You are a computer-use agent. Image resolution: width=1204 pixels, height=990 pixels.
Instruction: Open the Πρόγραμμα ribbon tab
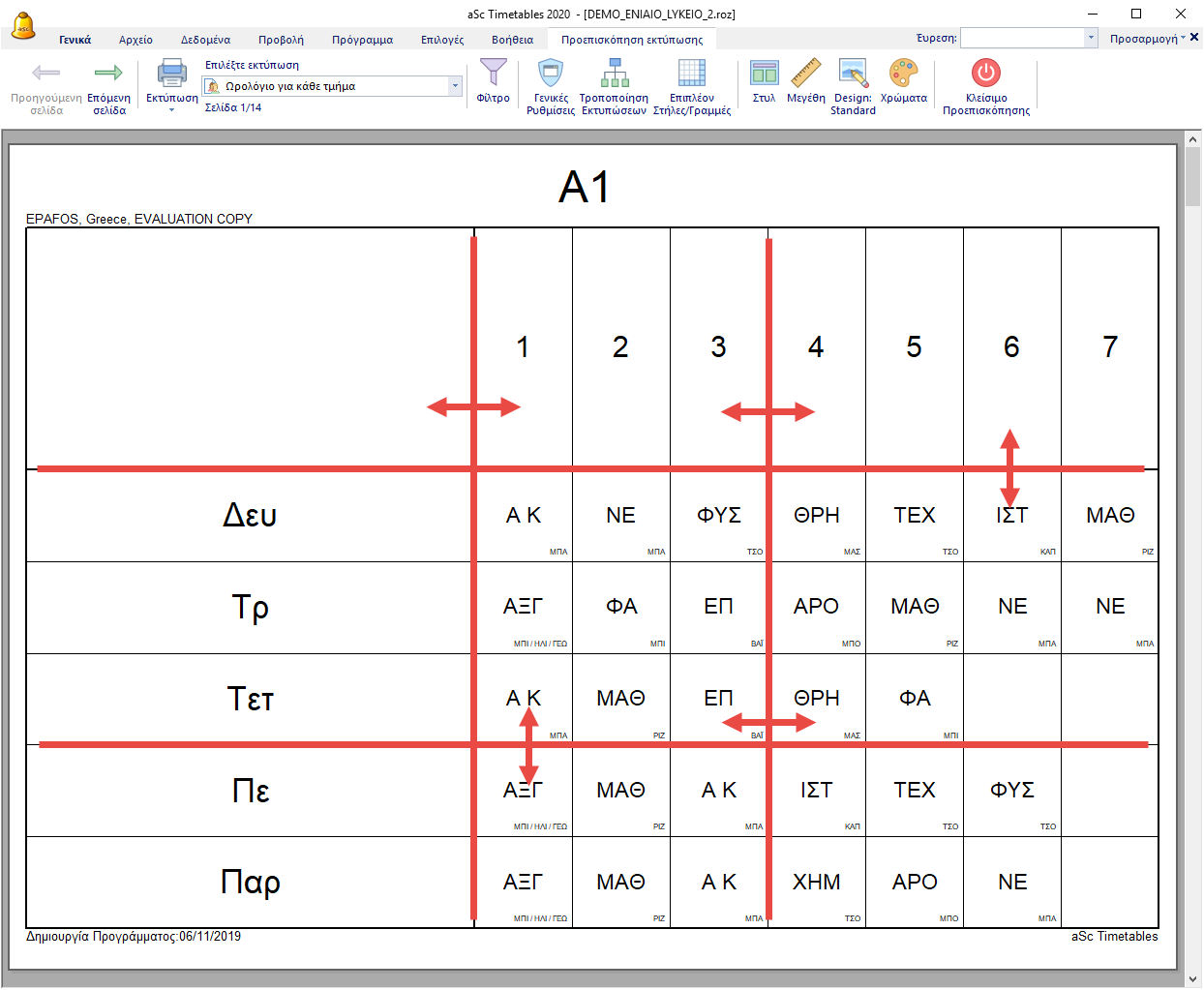pyautogui.click(x=362, y=40)
